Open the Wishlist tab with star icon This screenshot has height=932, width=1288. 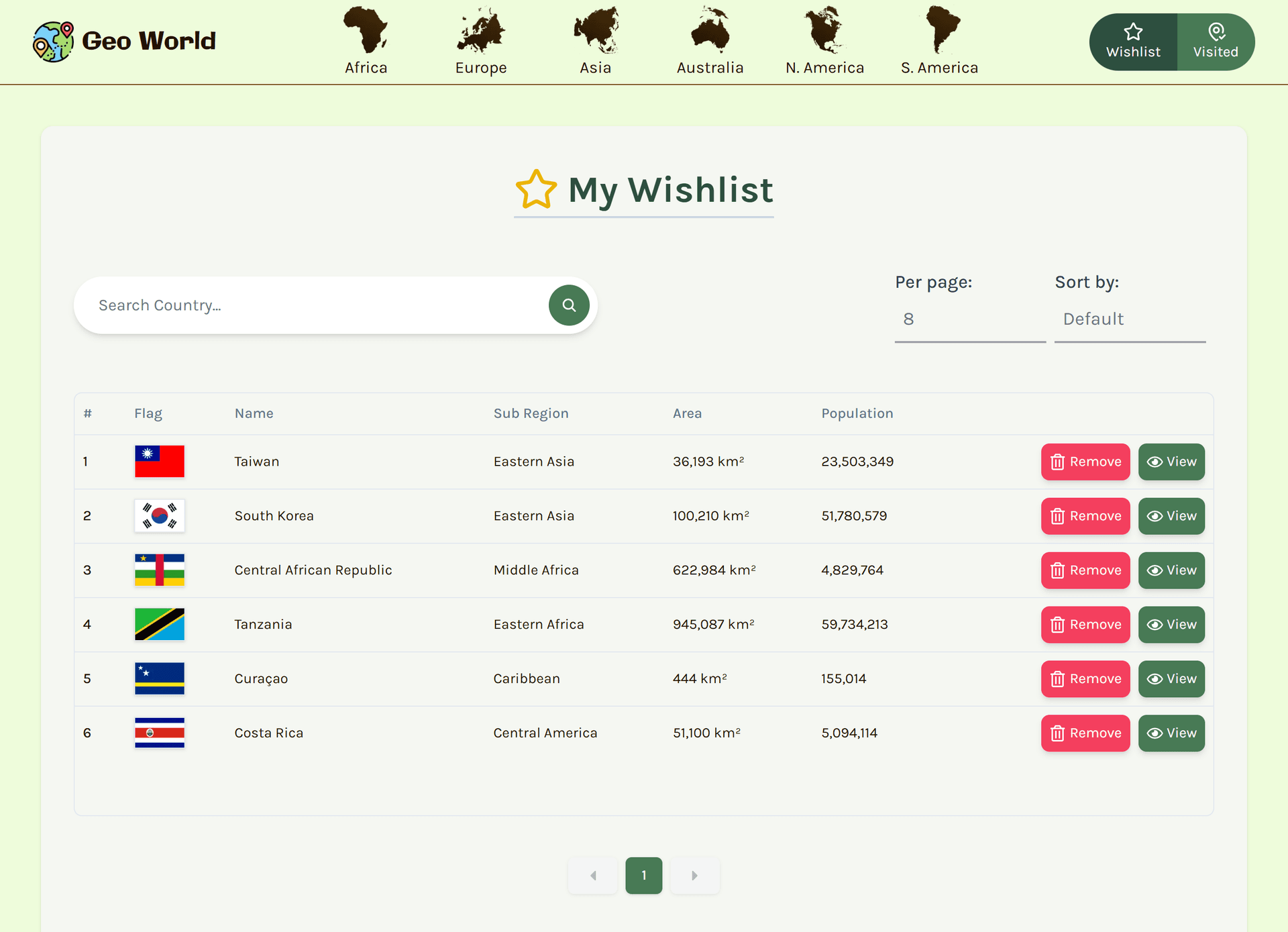(x=1133, y=42)
